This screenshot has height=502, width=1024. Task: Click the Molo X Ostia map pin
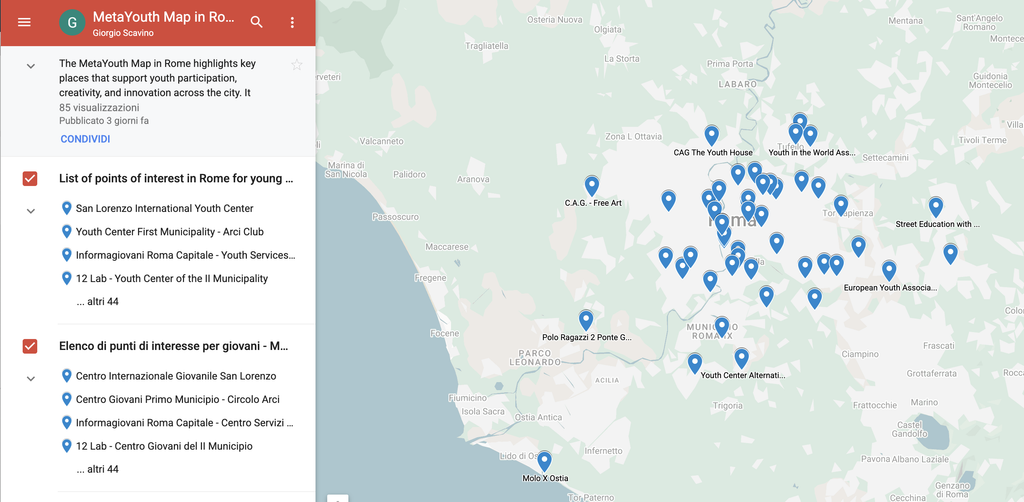544,461
